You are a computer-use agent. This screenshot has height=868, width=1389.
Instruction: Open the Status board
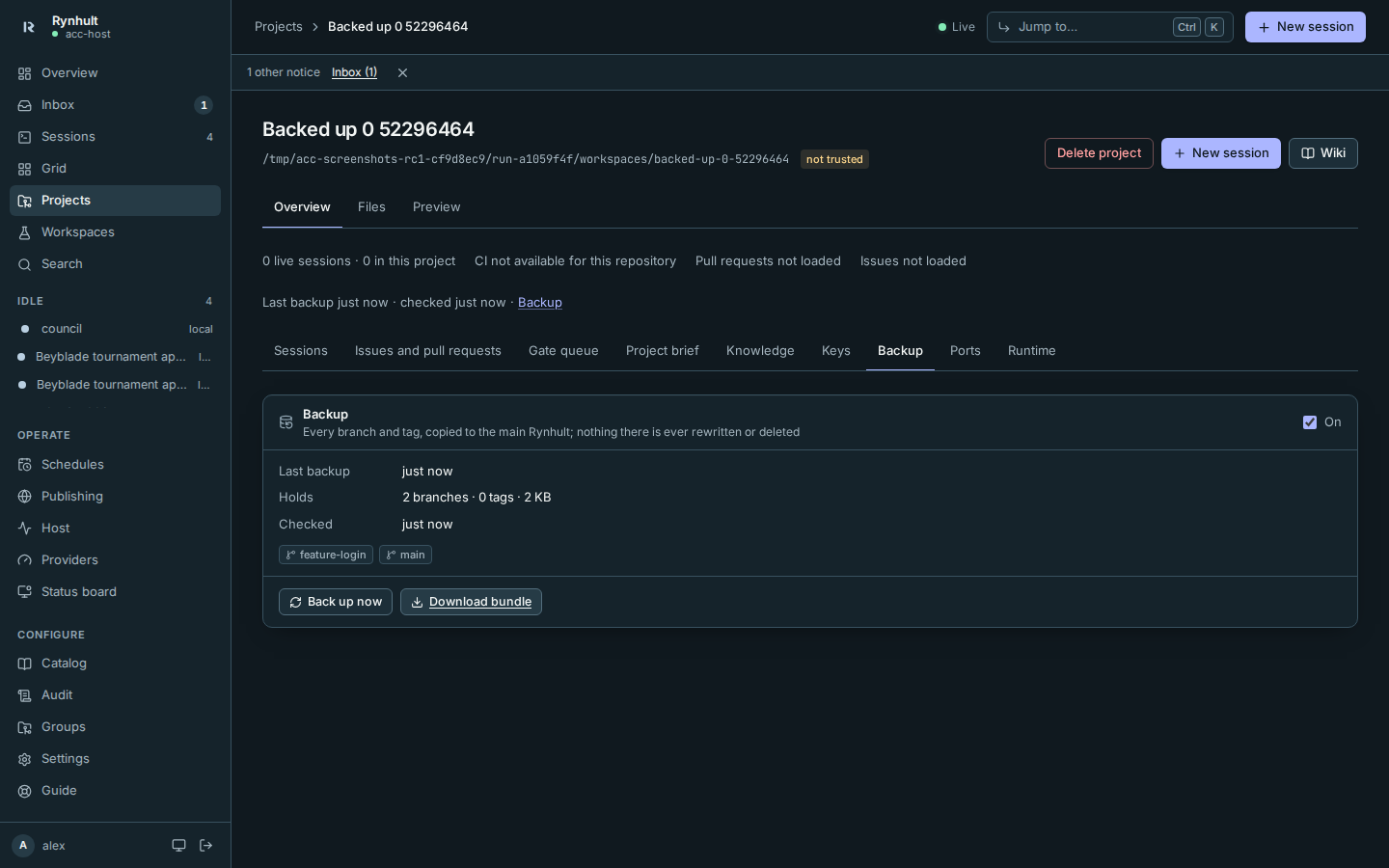(x=115, y=592)
